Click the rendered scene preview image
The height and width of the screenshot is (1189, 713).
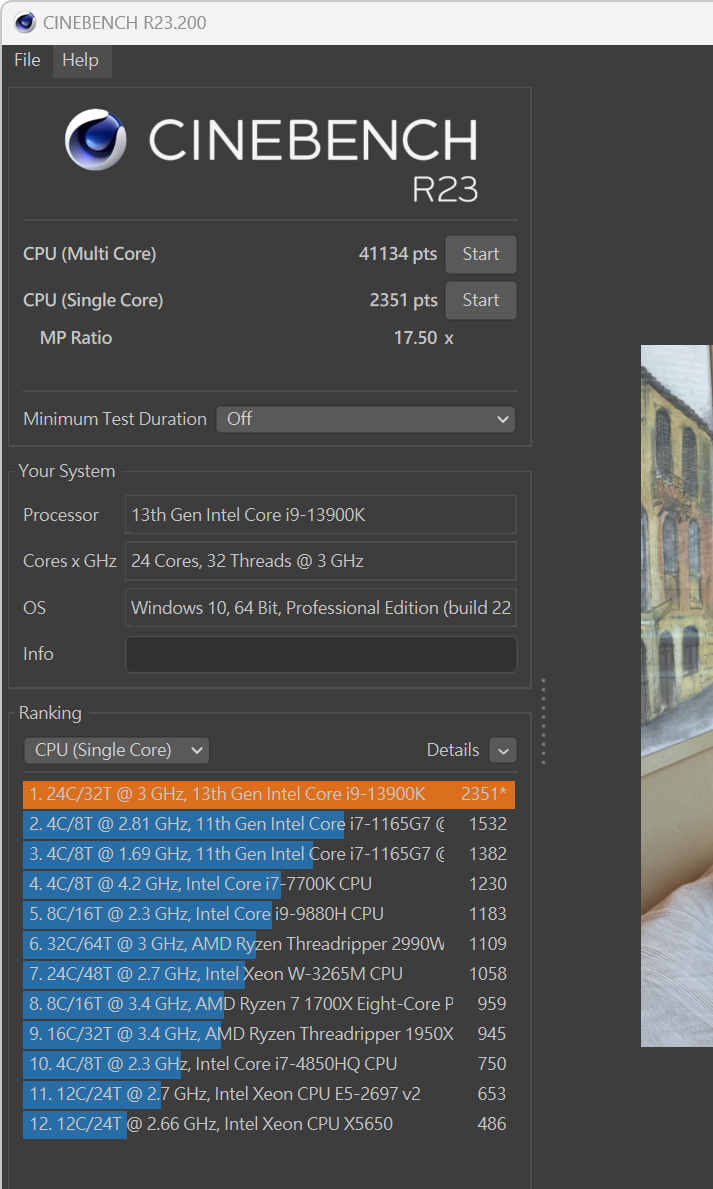[x=677, y=696]
